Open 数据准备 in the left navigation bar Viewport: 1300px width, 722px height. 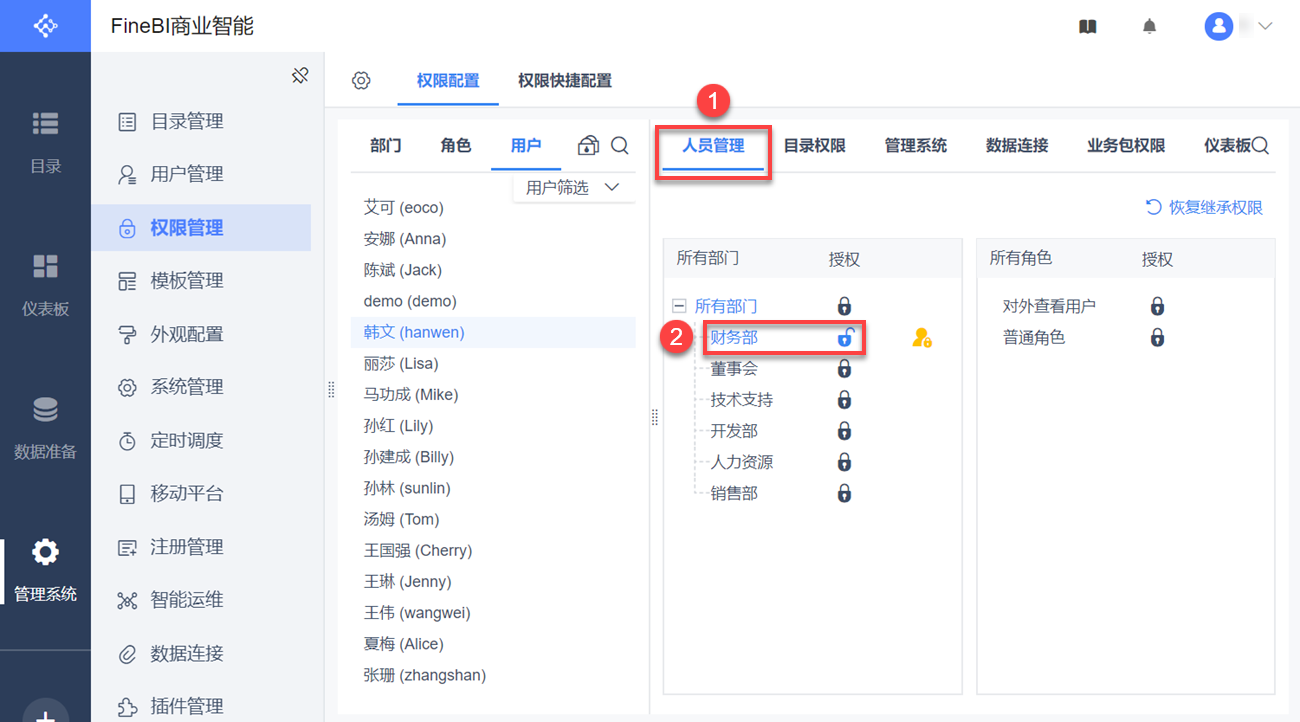(x=45, y=425)
